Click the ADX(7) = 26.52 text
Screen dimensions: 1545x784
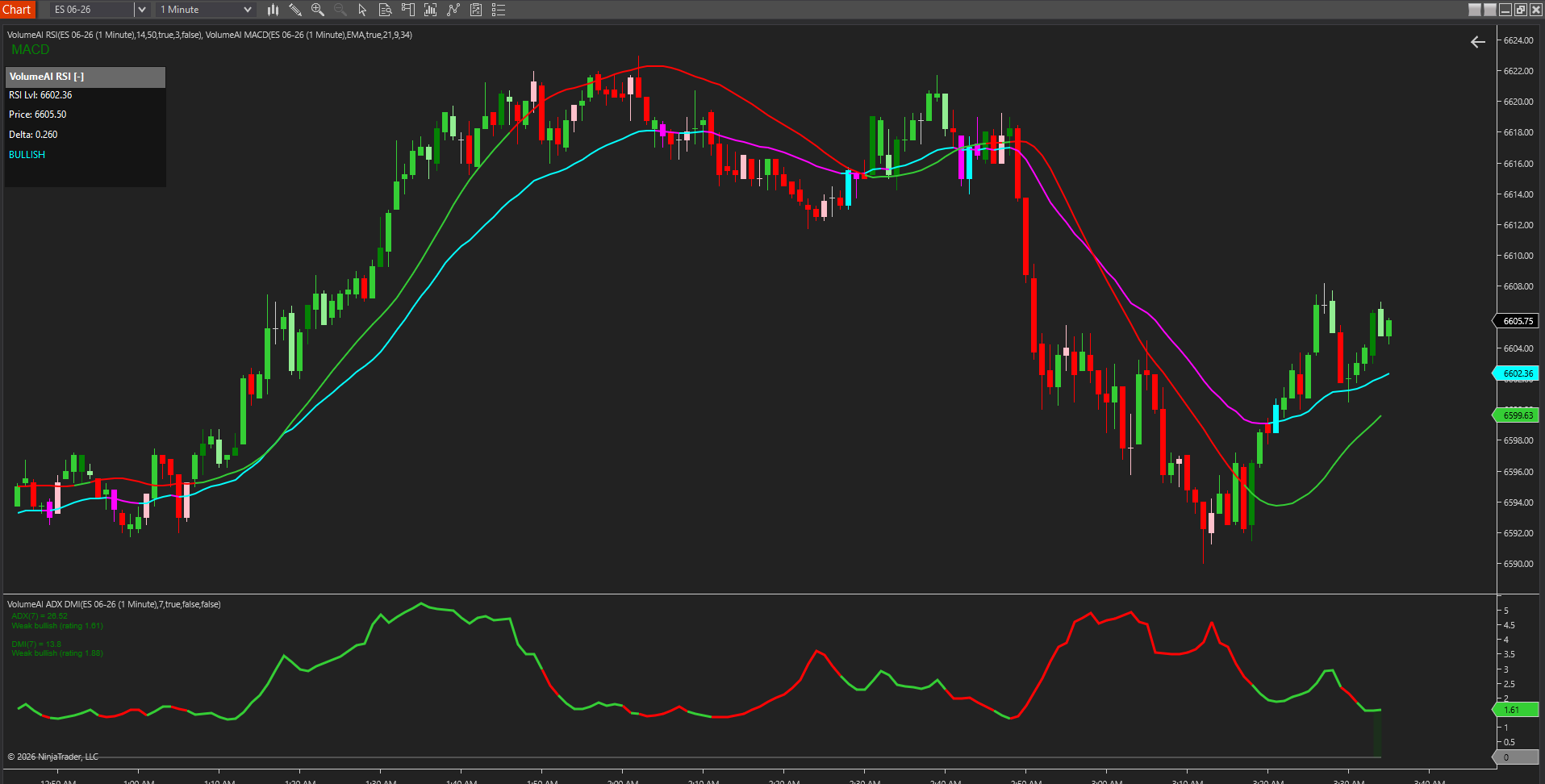point(40,616)
